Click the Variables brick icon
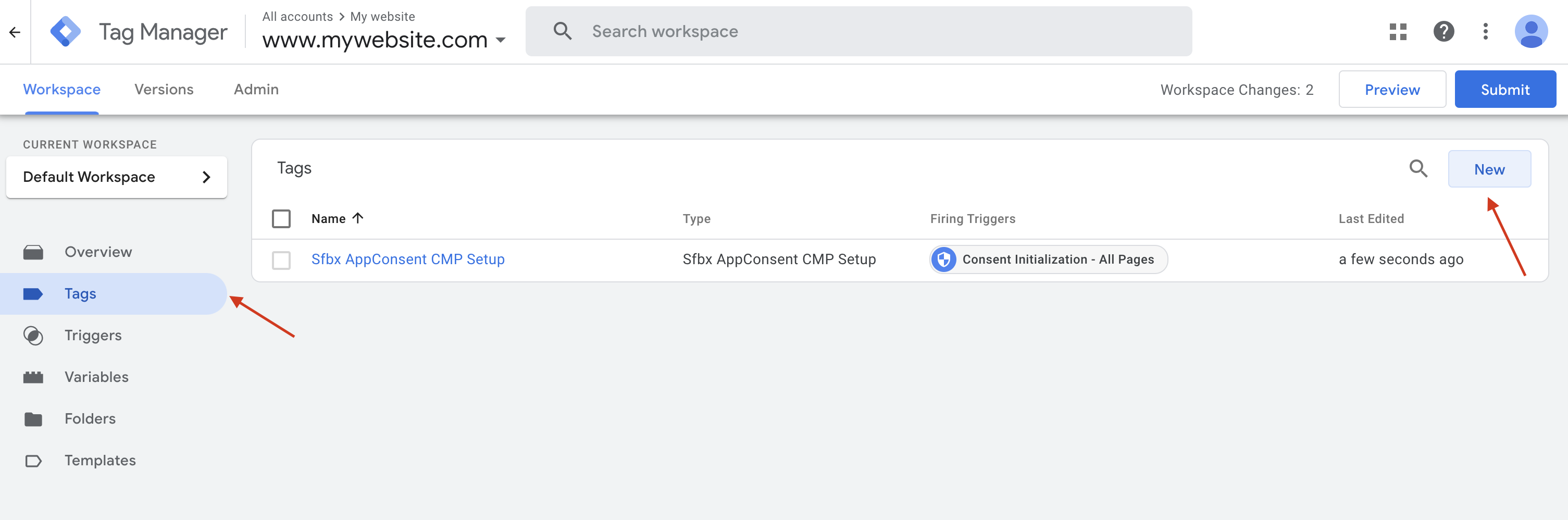1568x520 pixels. pos(33,376)
